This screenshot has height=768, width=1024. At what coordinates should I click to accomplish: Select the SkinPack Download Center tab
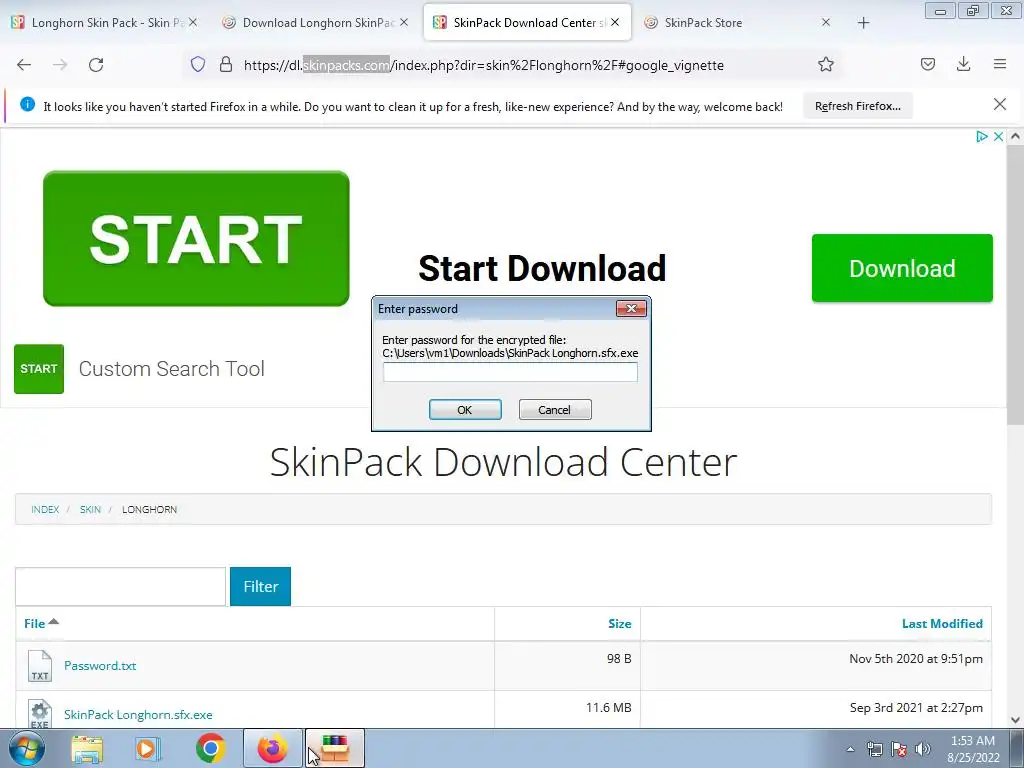(527, 22)
